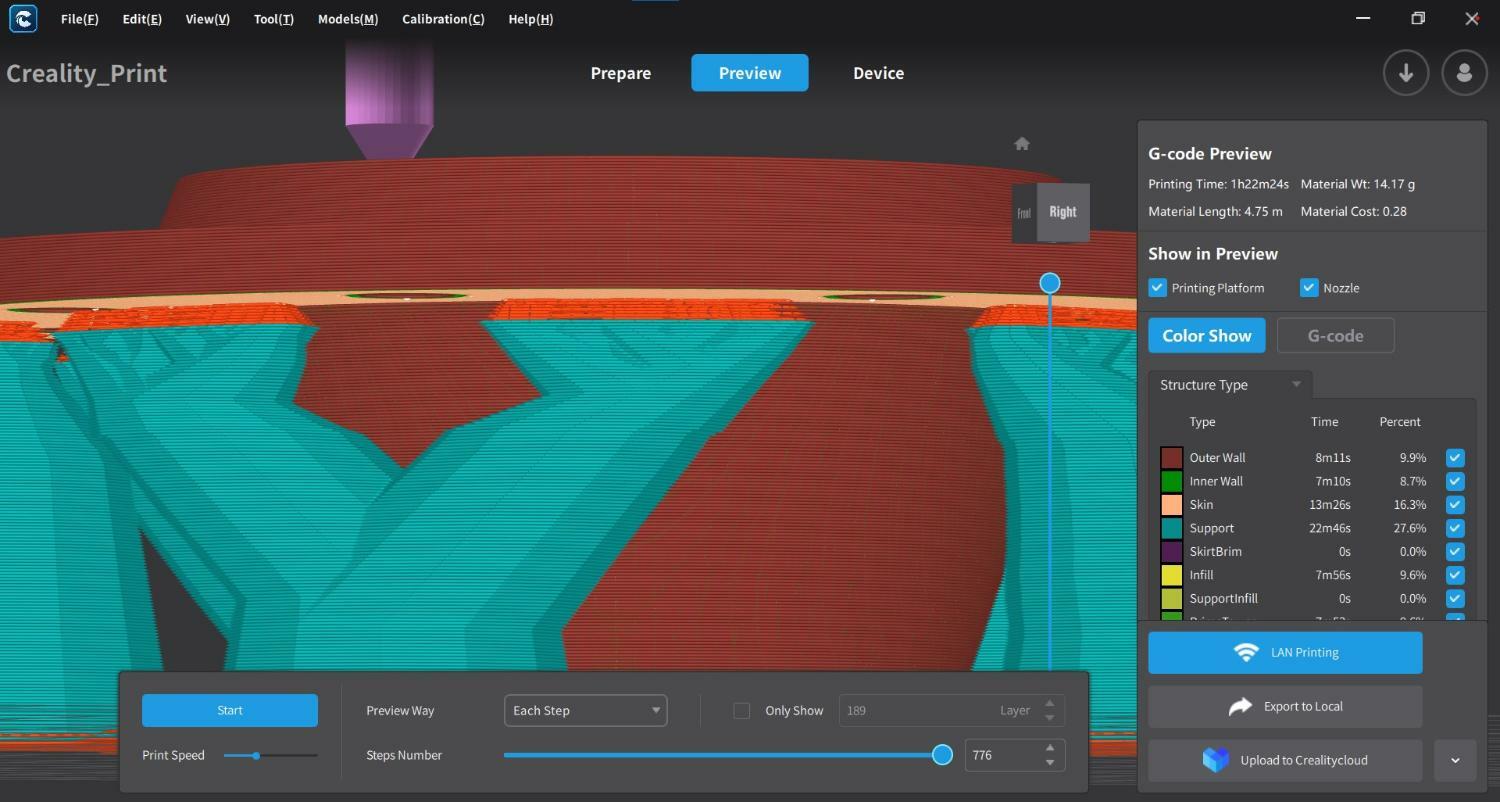Open the Models menu
The image size is (1500, 802).
pos(348,19)
